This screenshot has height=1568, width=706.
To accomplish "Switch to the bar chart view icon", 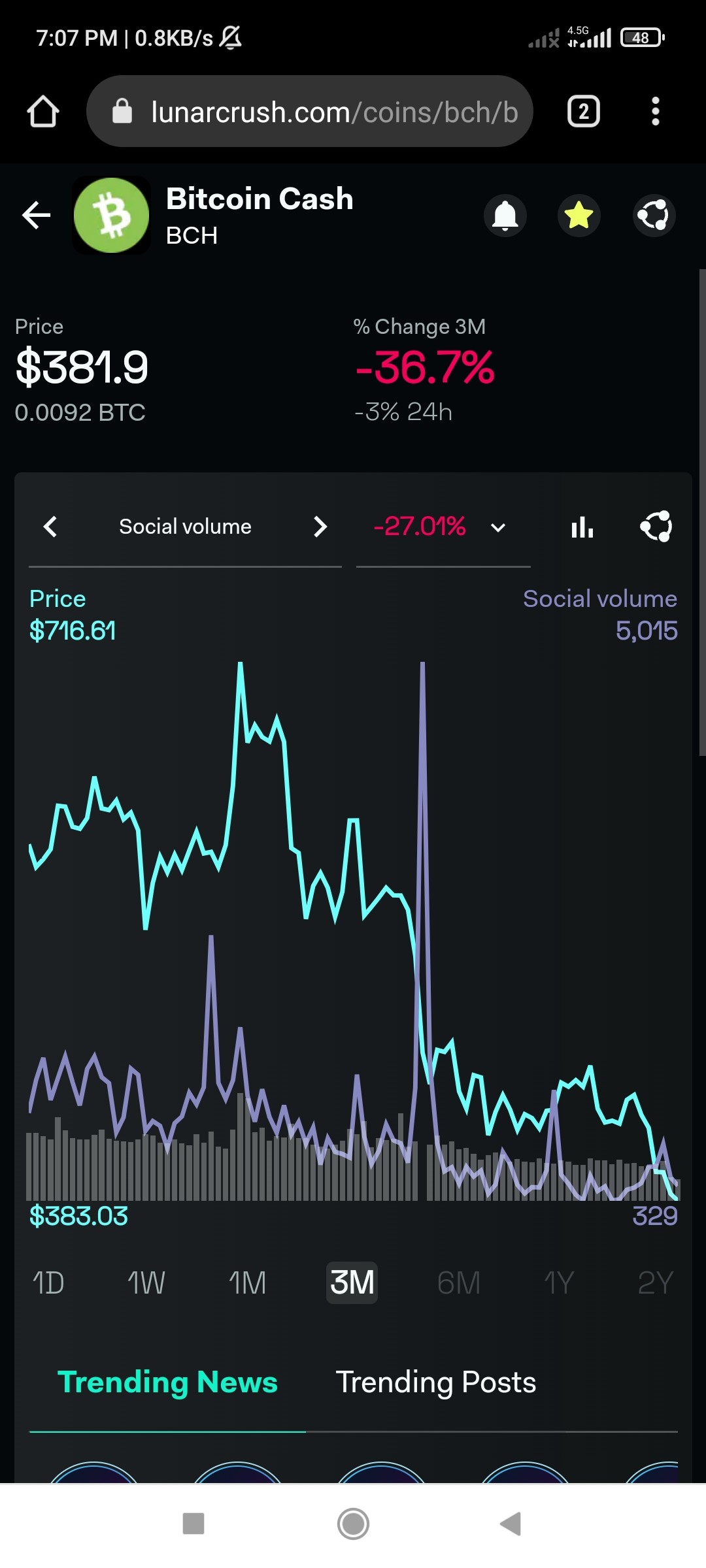I will pyautogui.click(x=582, y=527).
